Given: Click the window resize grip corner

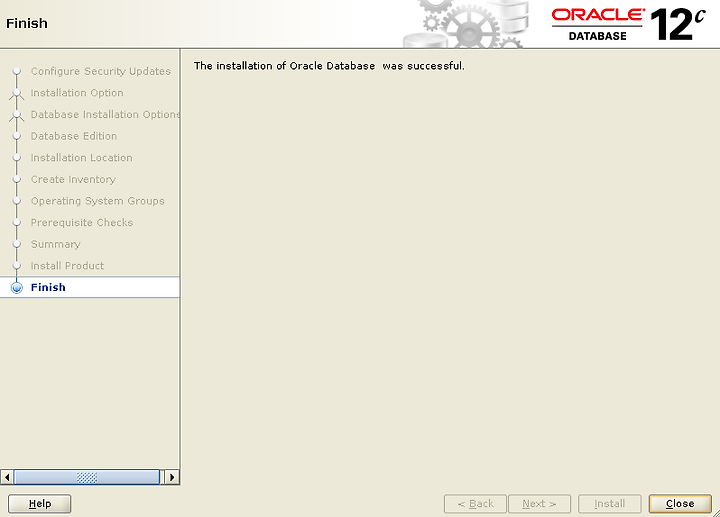Looking at the screenshot, I should click(716, 513).
